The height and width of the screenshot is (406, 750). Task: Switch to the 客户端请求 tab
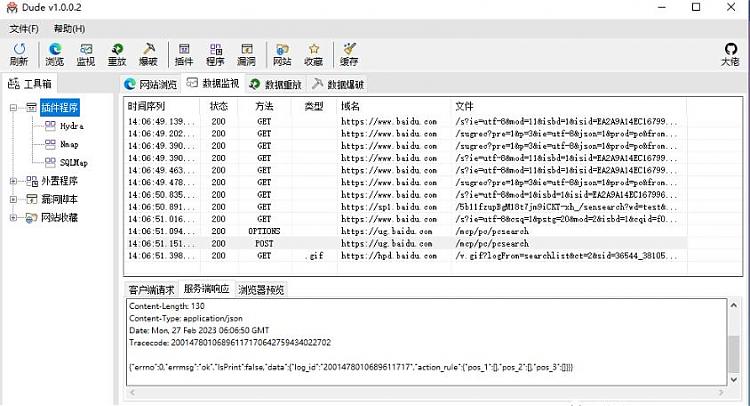pyautogui.click(x=152, y=290)
